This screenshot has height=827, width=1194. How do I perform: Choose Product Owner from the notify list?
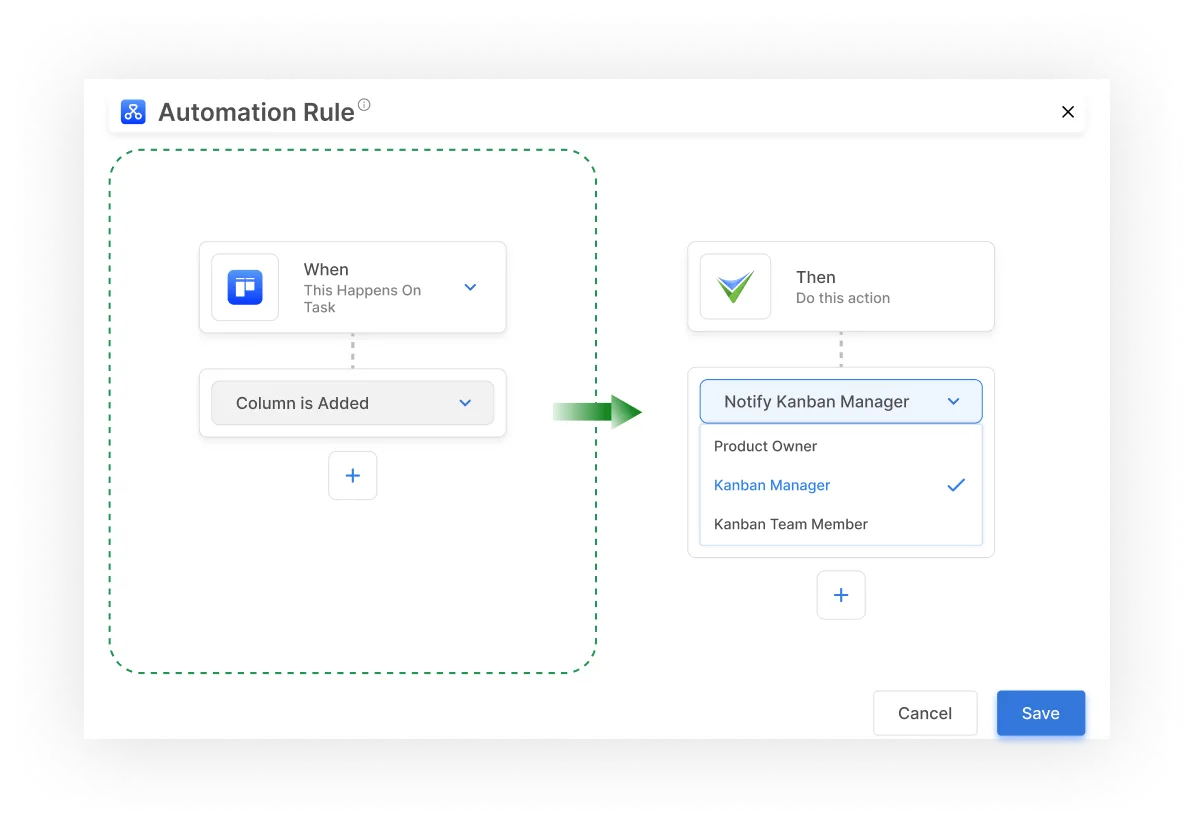coord(765,446)
